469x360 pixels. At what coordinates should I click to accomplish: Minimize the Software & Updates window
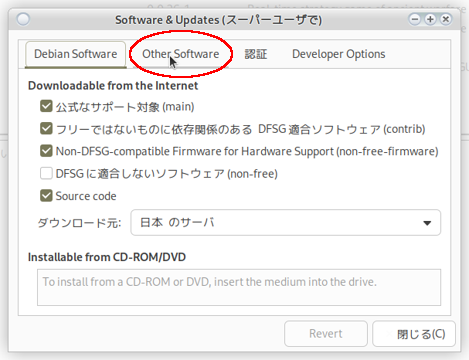(415, 19)
